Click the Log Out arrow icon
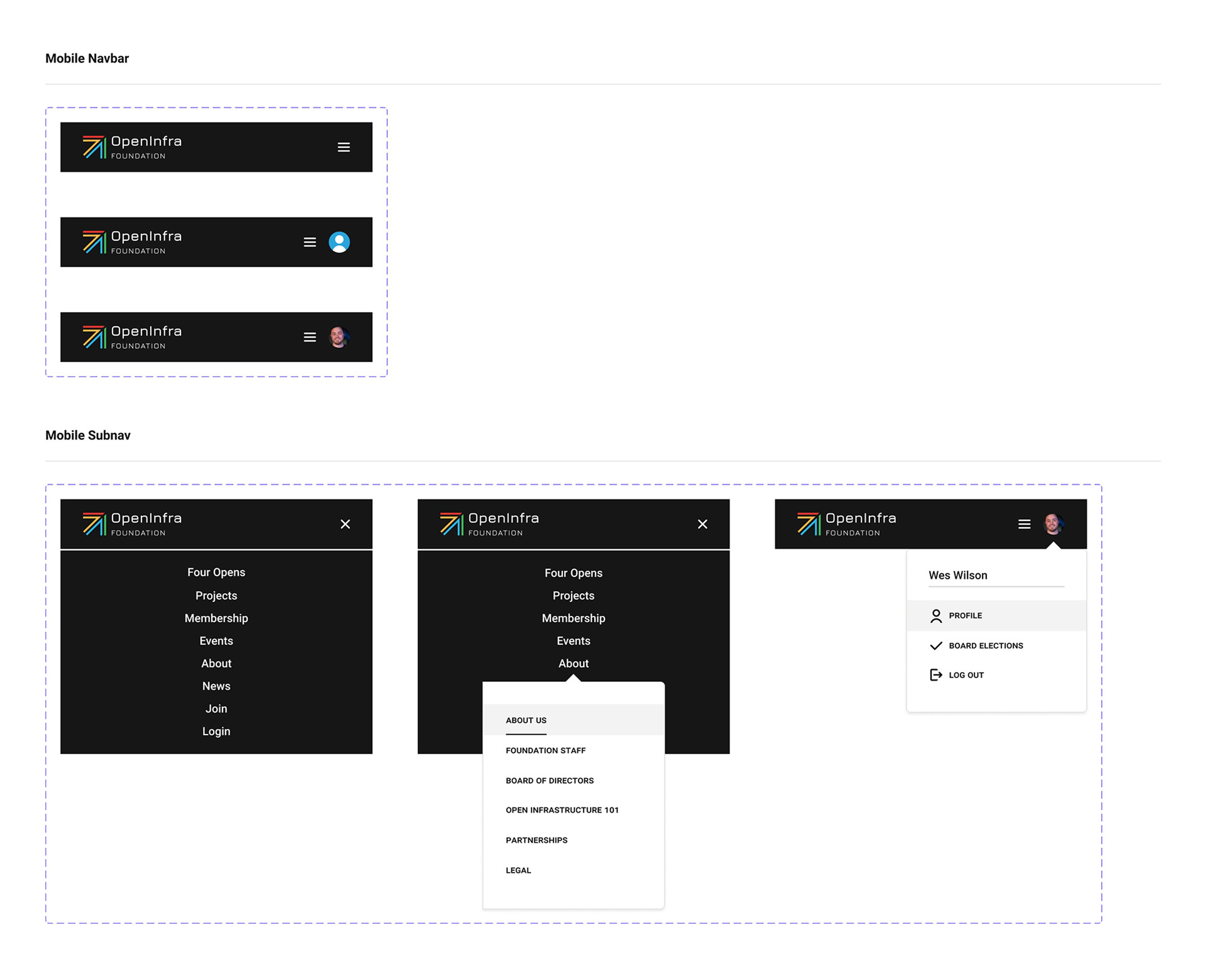 (936, 675)
